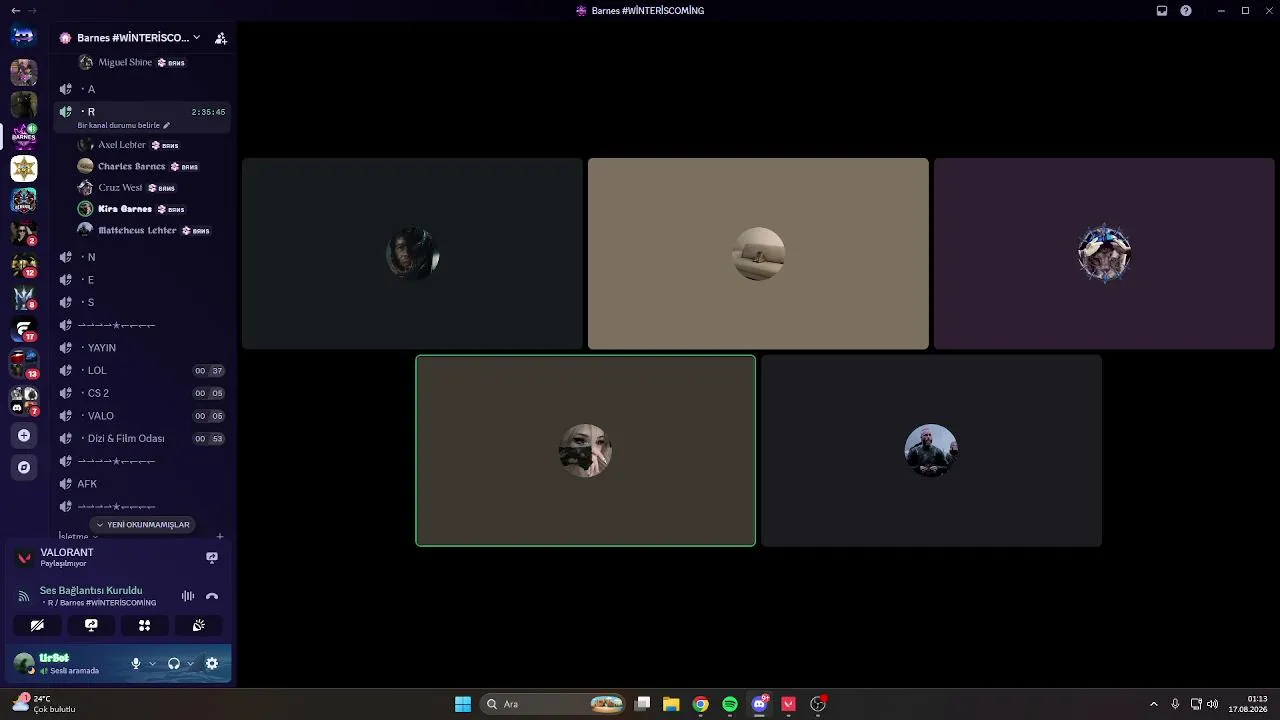Join voice channel E
Viewport: 1280px width, 720px height.
pos(142,280)
